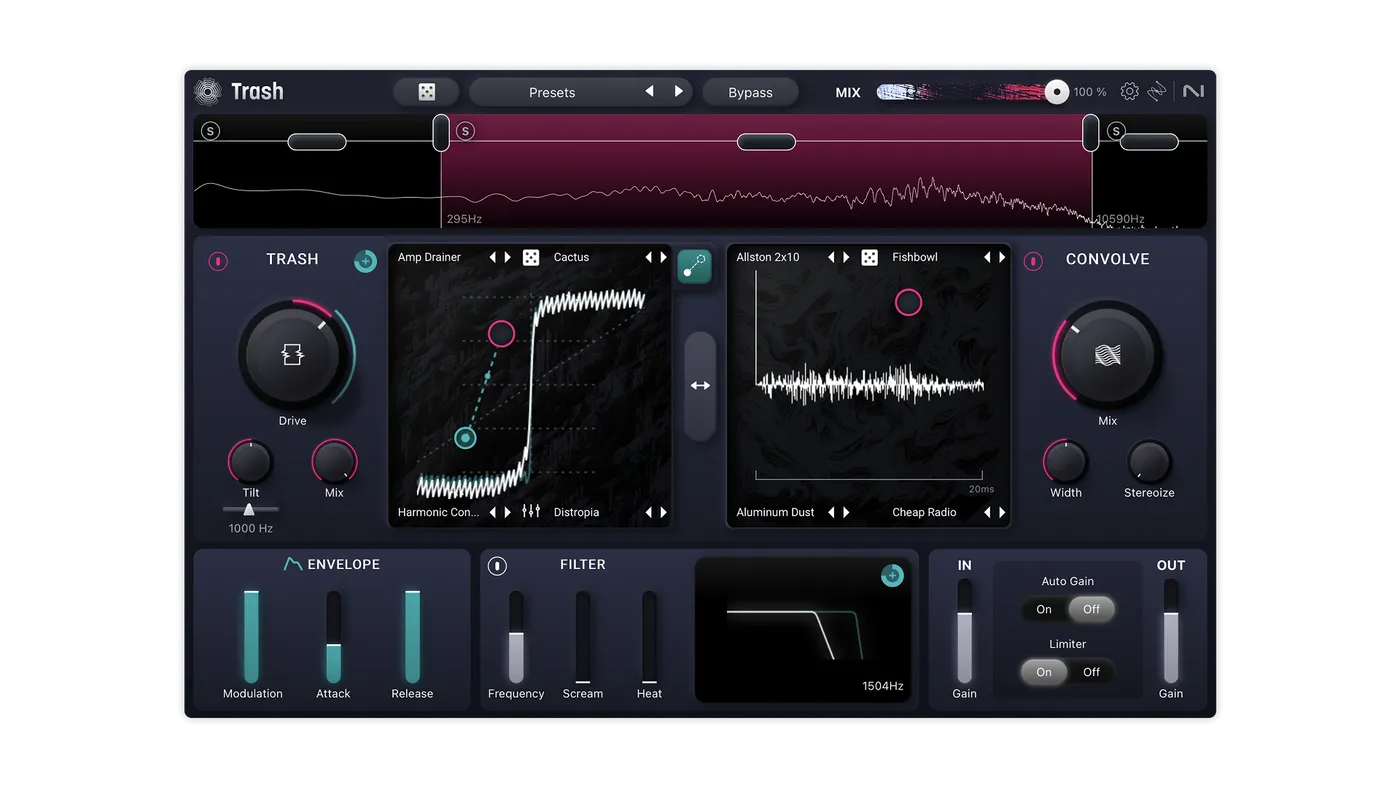This screenshot has width=1400, height=788.
Task: Select next impulse after Fishbowl
Action: (x=1002, y=257)
